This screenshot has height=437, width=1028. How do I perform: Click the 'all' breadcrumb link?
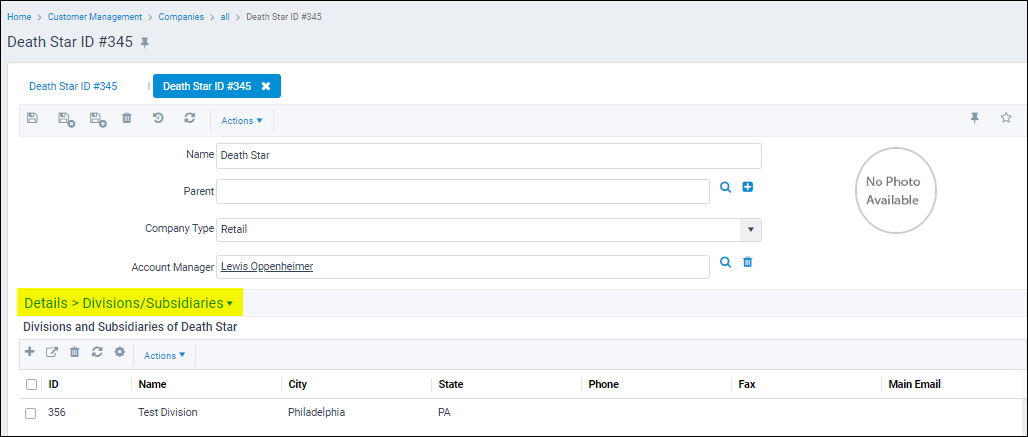pos(225,17)
